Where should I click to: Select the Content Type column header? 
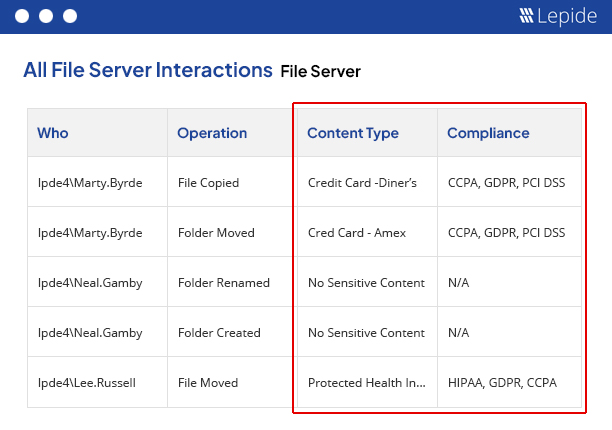pos(353,133)
